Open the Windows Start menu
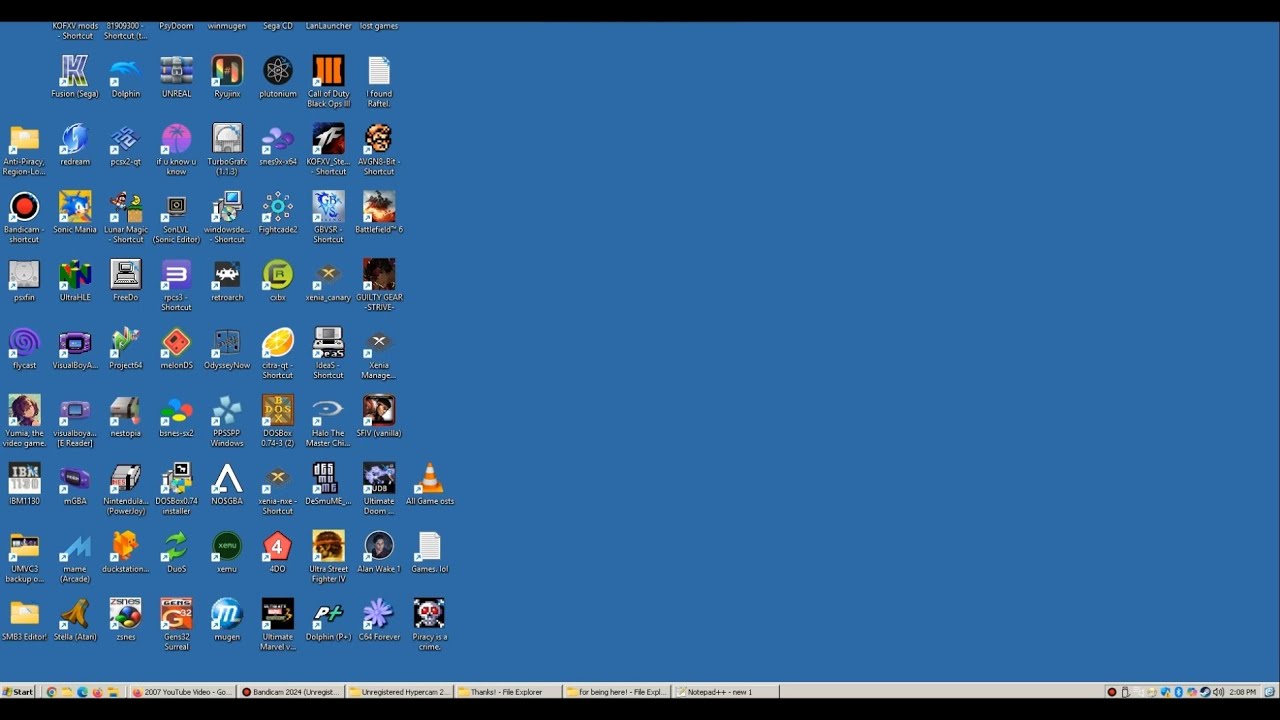This screenshot has height=720, width=1280. coord(18,692)
